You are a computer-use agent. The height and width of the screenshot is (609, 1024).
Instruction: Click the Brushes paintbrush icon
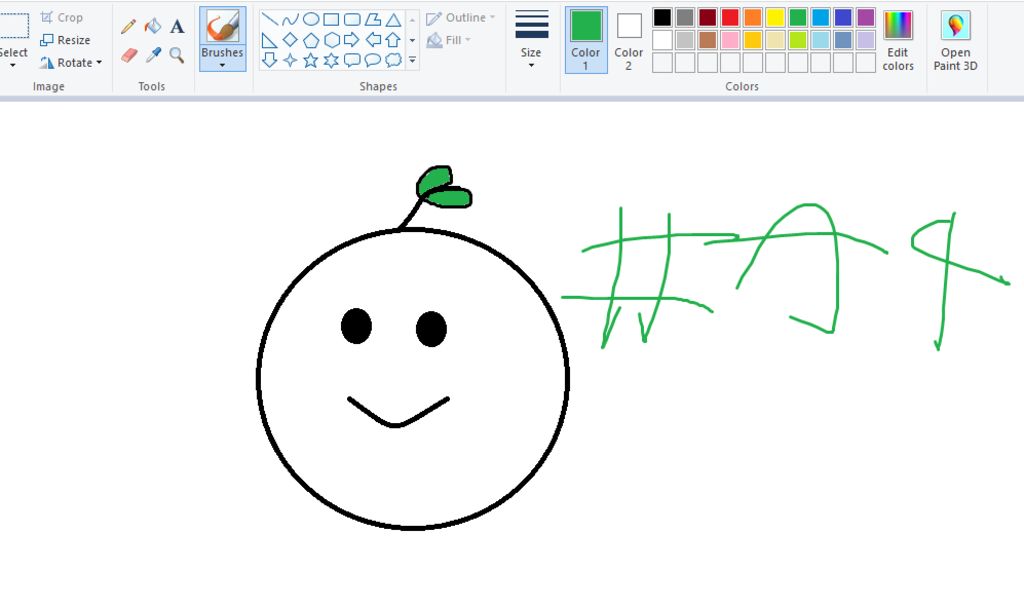(x=223, y=27)
